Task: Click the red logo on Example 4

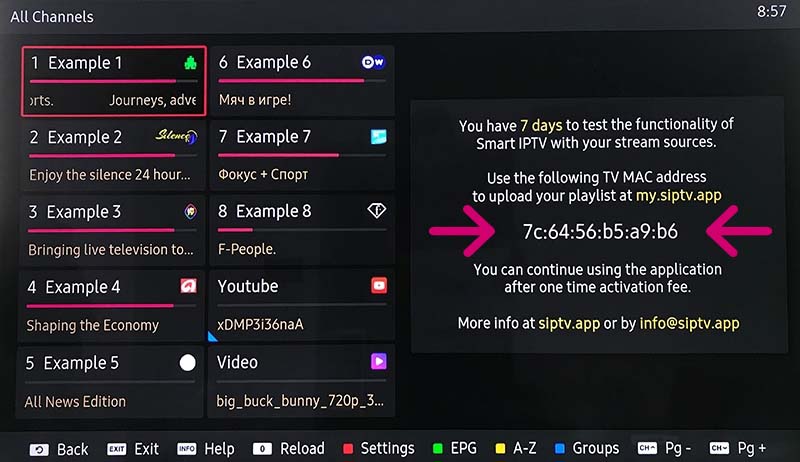Action: tap(188, 286)
